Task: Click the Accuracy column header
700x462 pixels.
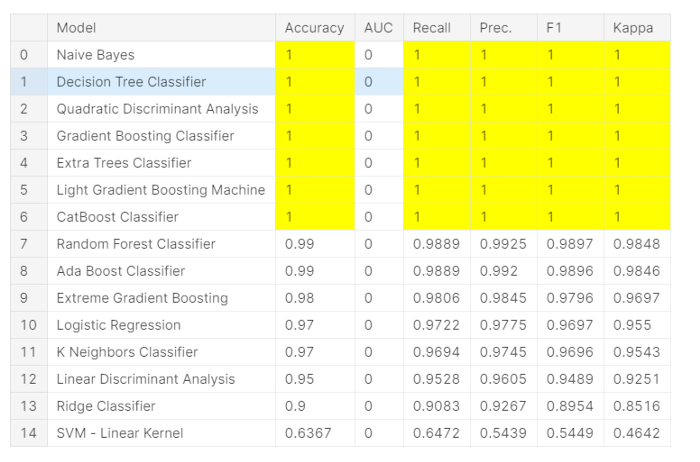Action: click(314, 28)
